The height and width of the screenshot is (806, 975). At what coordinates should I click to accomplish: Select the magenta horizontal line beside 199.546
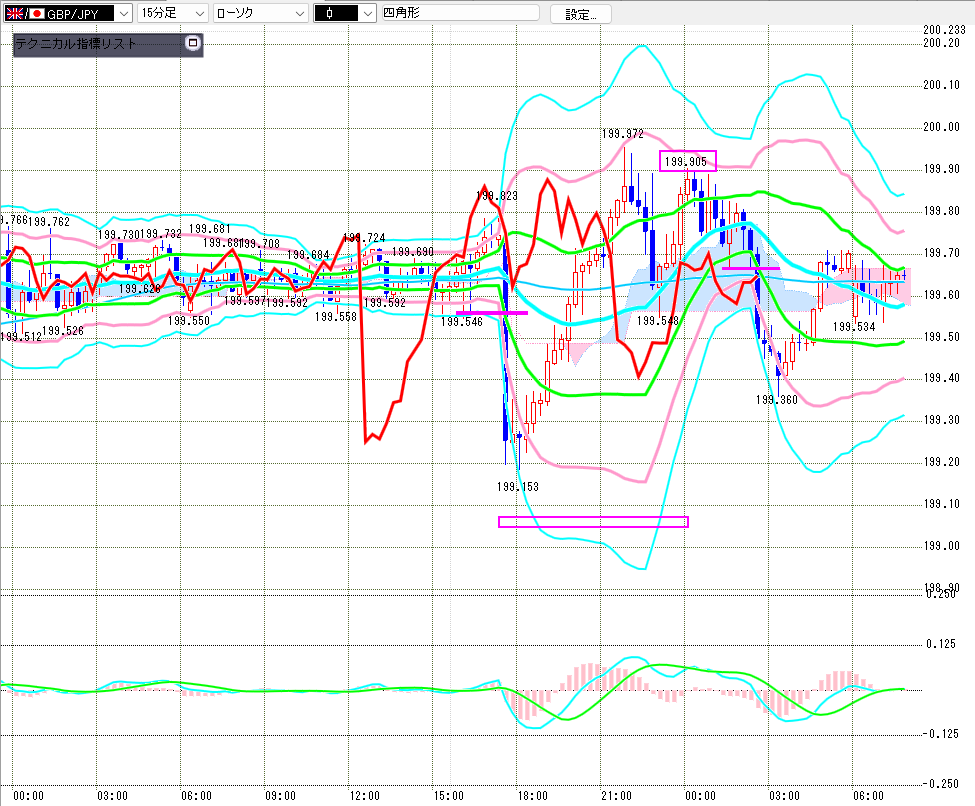pos(491,313)
